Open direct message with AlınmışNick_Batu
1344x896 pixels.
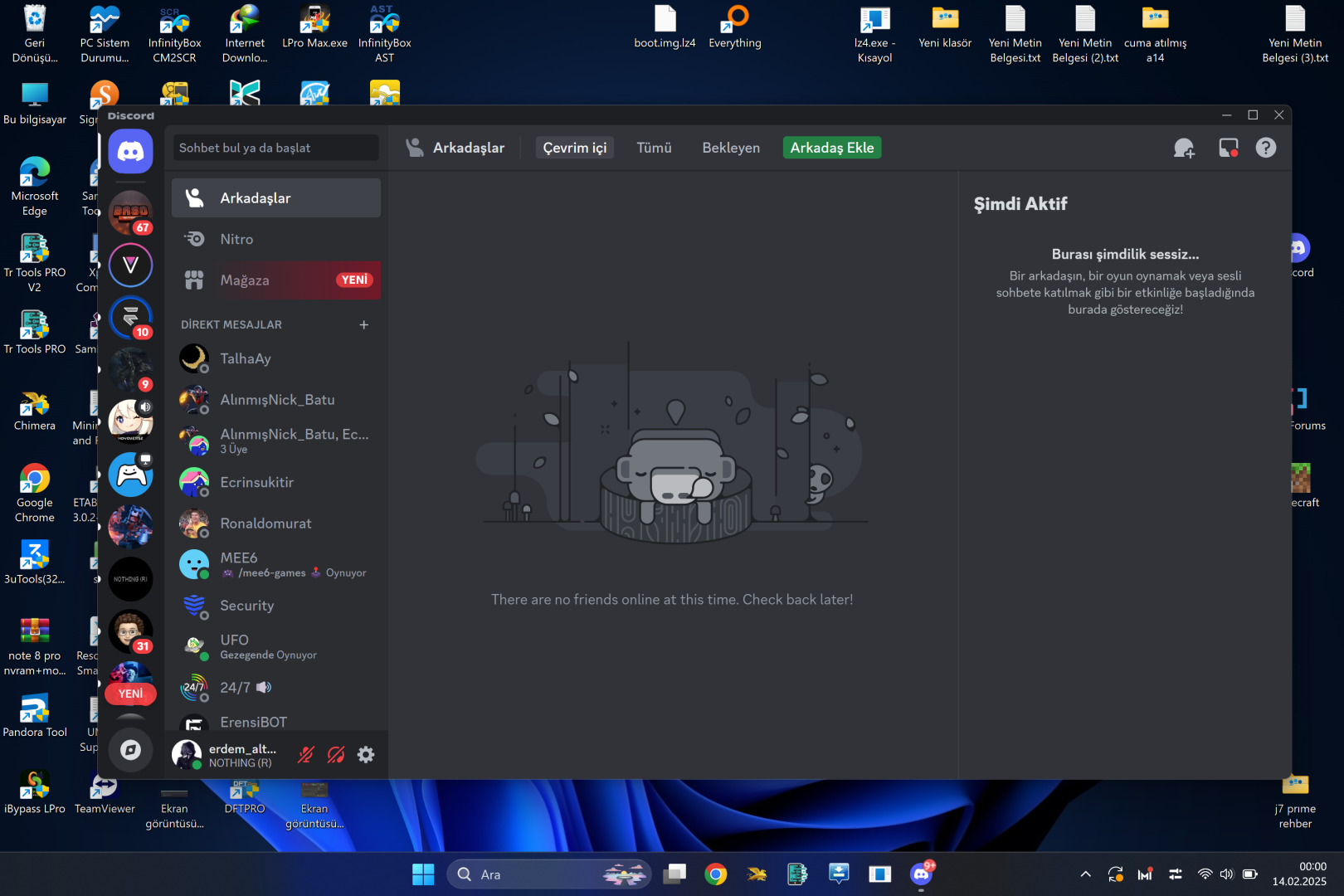tap(276, 400)
